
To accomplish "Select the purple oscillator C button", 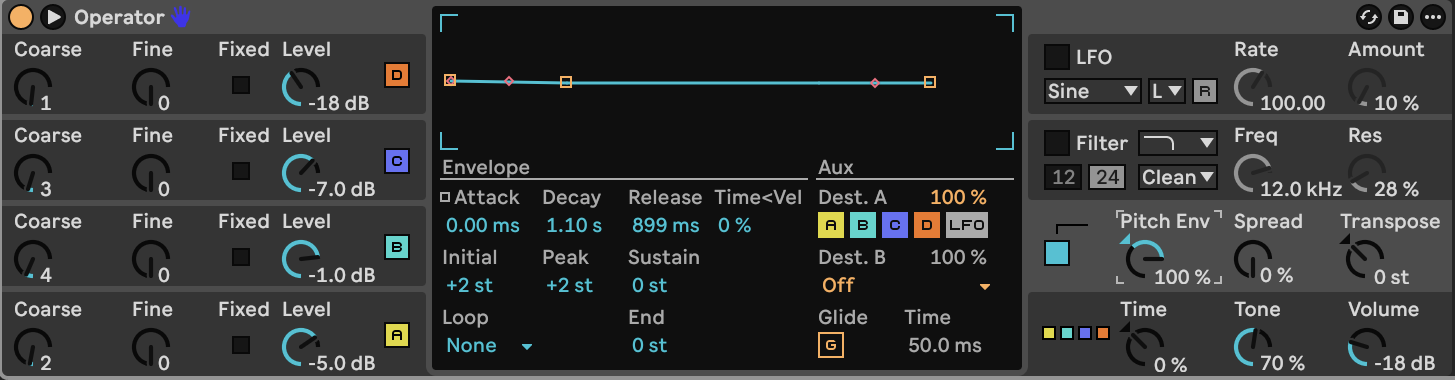I will pos(397,161).
